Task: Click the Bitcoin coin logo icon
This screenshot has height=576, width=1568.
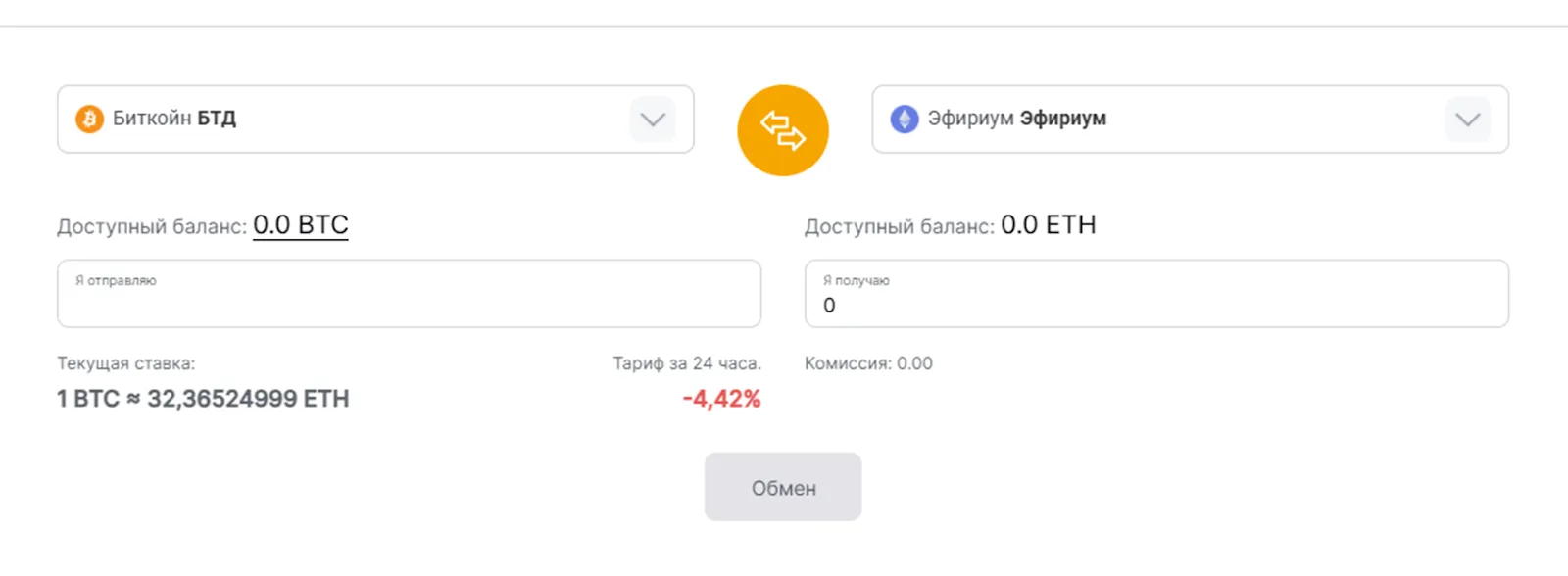Action: pos(89,119)
